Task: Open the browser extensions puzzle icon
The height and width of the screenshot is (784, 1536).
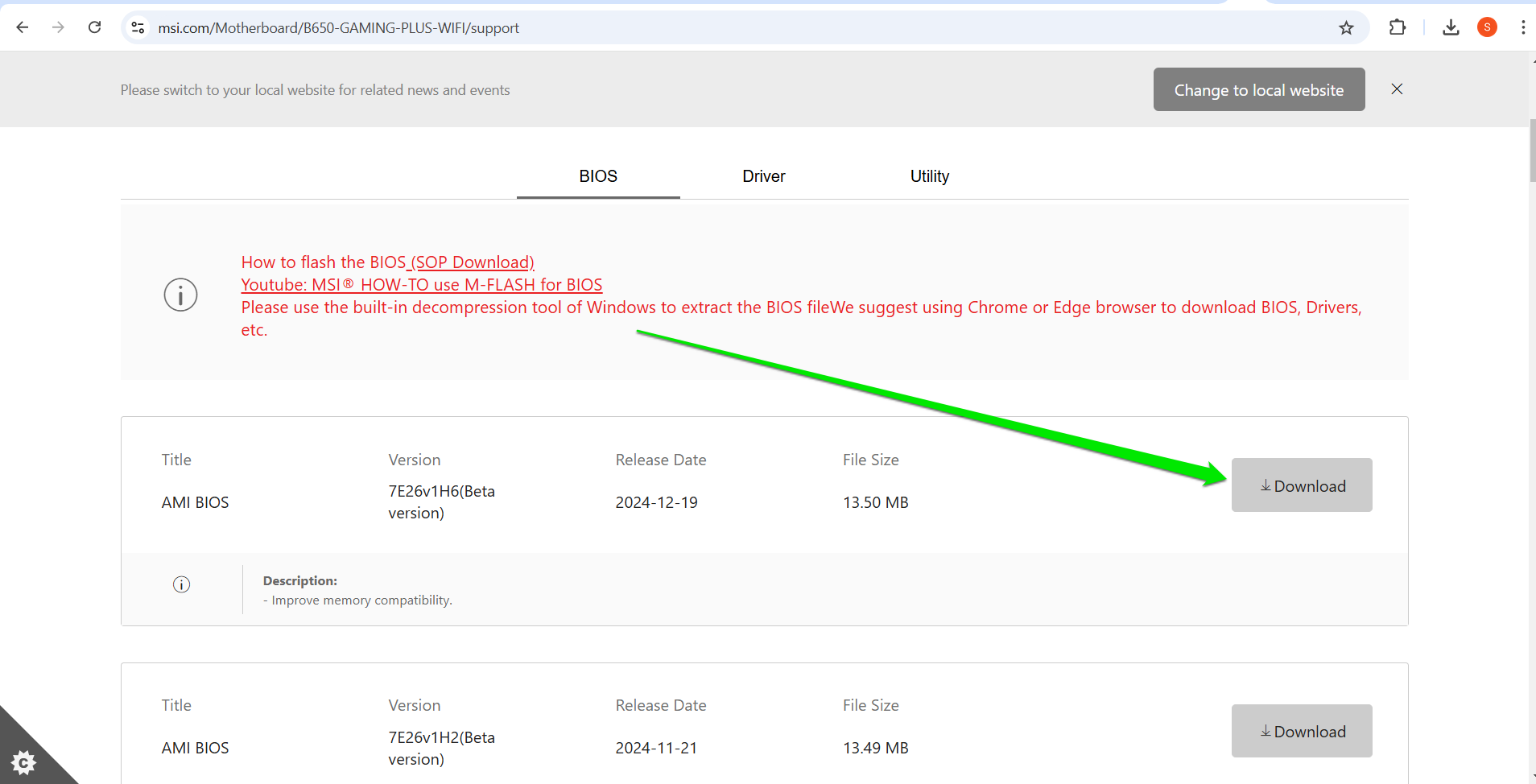Action: click(1398, 27)
